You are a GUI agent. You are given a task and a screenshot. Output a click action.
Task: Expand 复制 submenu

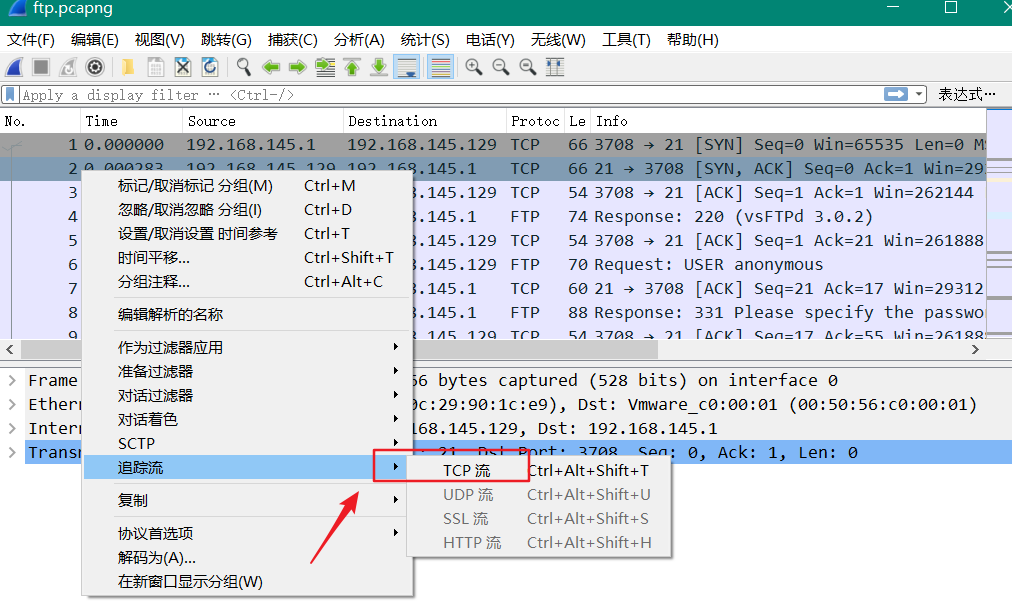tap(247, 500)
